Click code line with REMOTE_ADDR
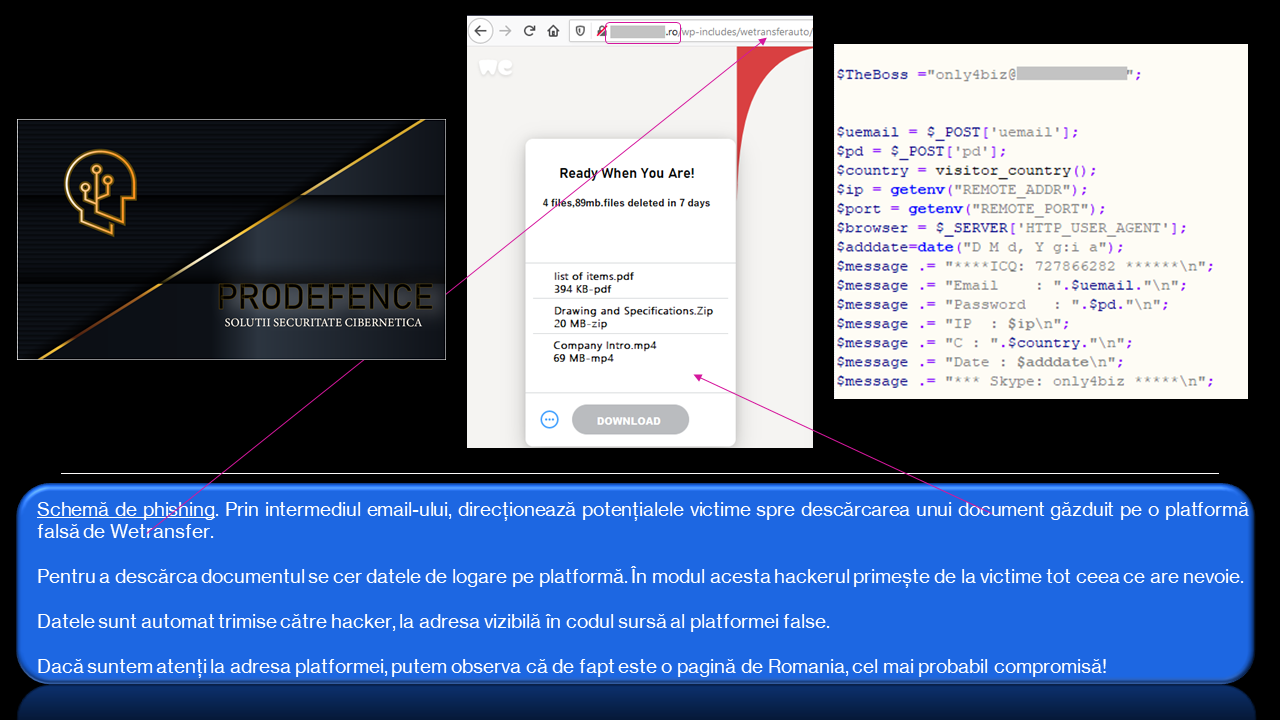Viewport: 1280px width, 720px height. (x=962, y=189)
